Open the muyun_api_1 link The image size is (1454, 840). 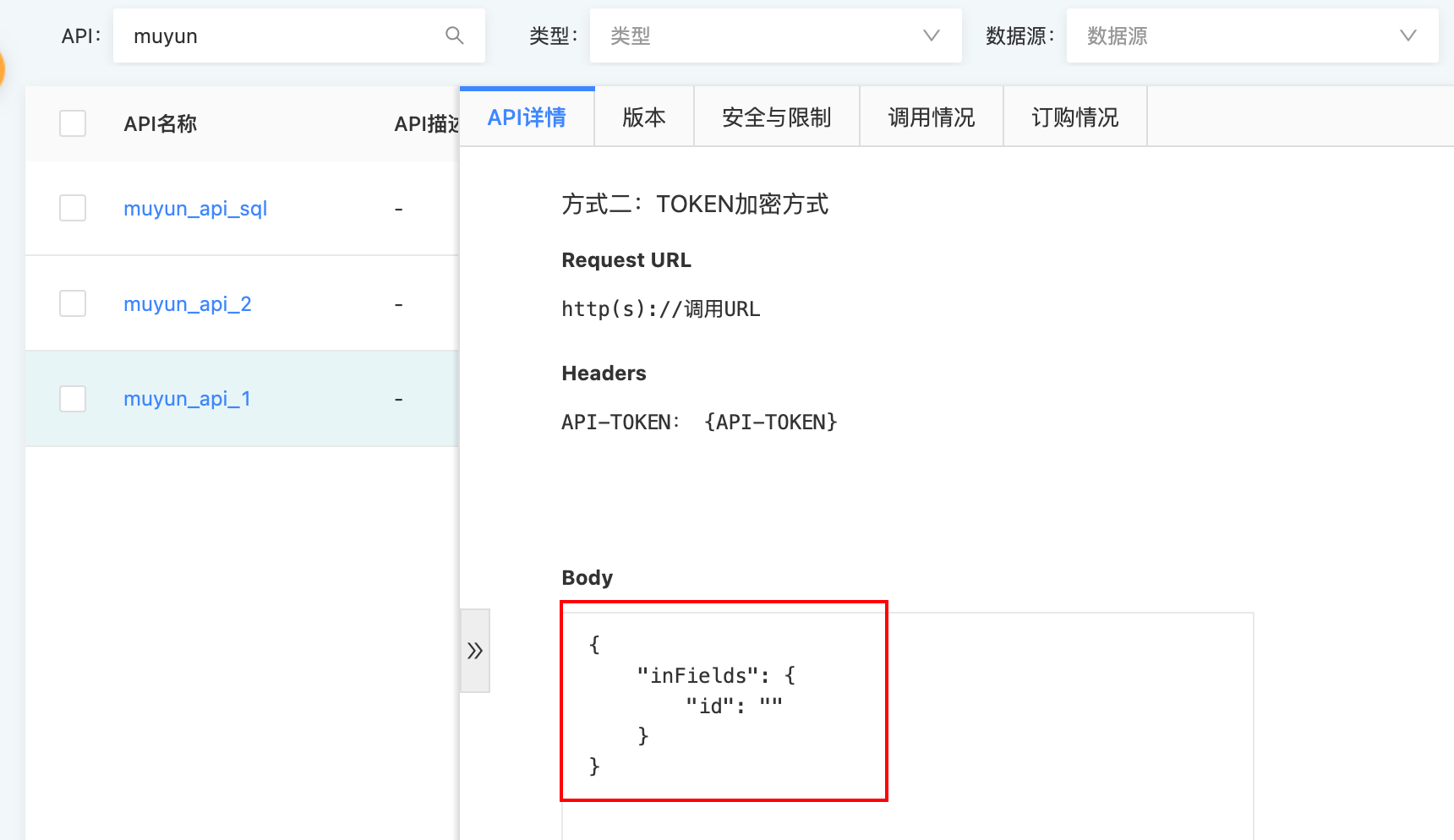[x=187, y=399]
